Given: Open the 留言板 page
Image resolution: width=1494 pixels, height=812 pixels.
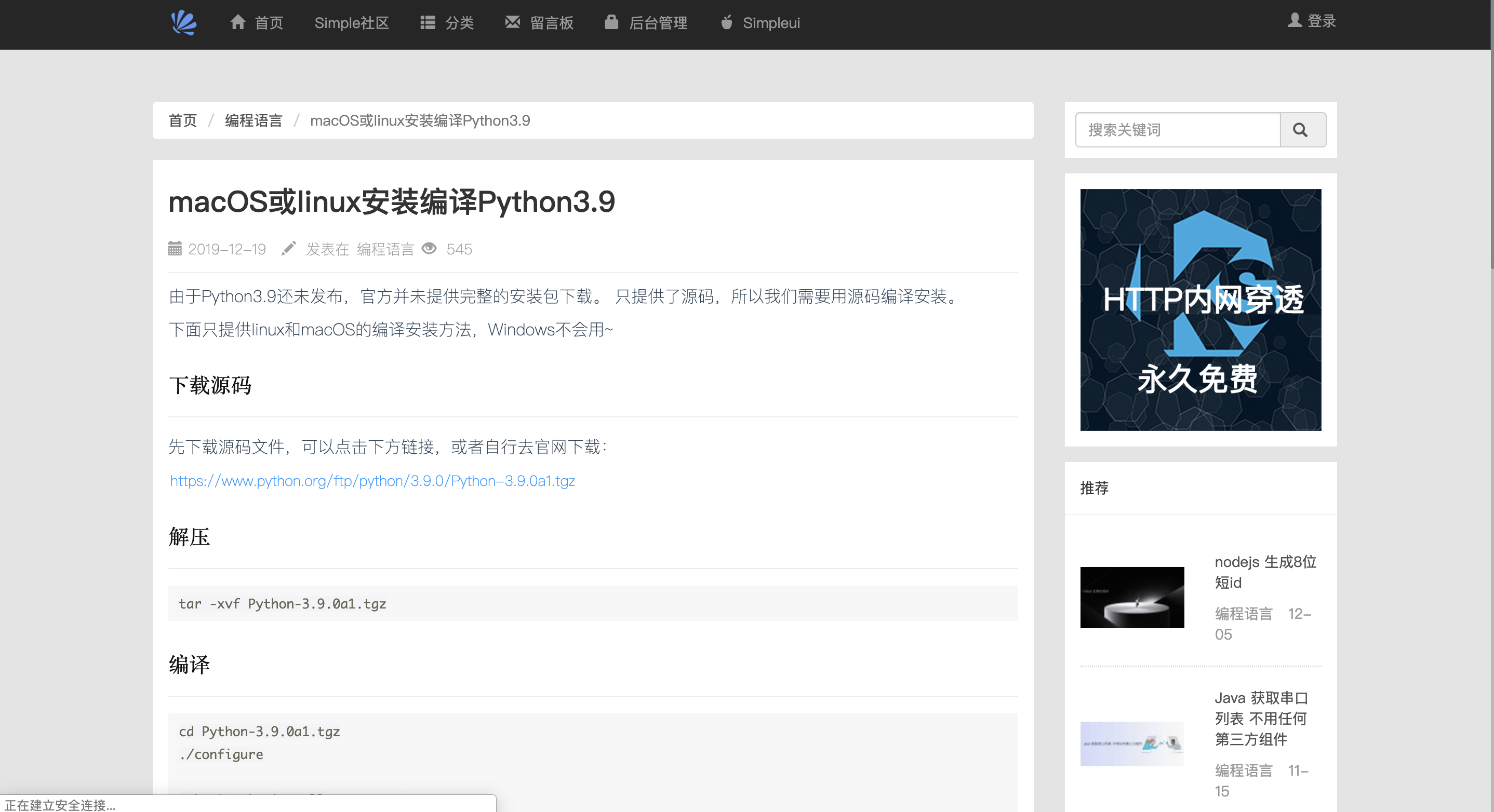Looking at the screenshot, I should [x=552, y=23].
